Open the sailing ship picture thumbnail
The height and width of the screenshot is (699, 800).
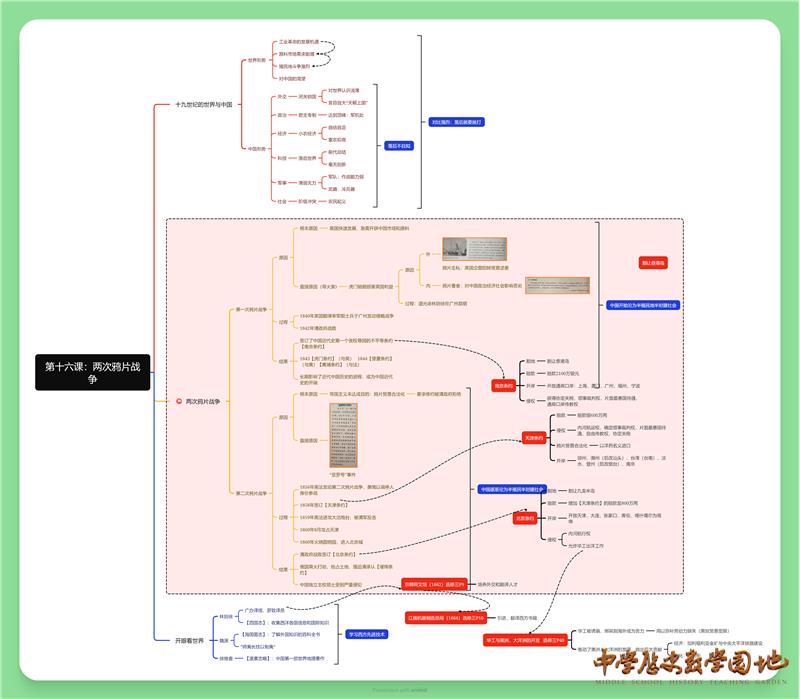473,250
